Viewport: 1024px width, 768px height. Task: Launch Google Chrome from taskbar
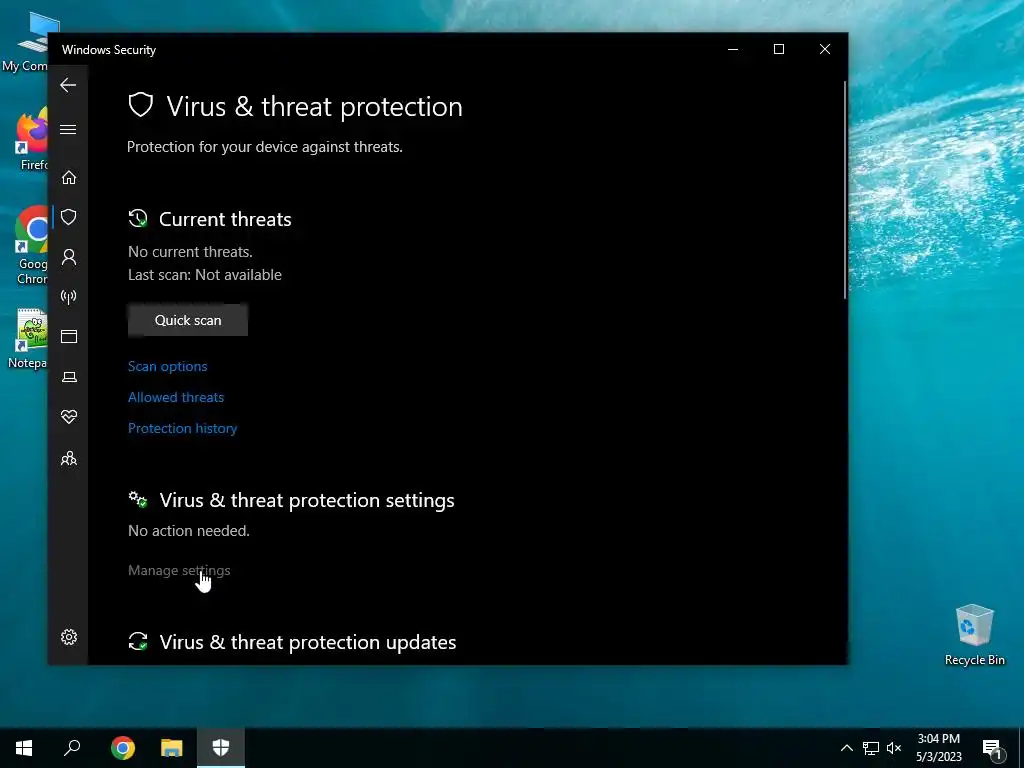coord(122,748)
